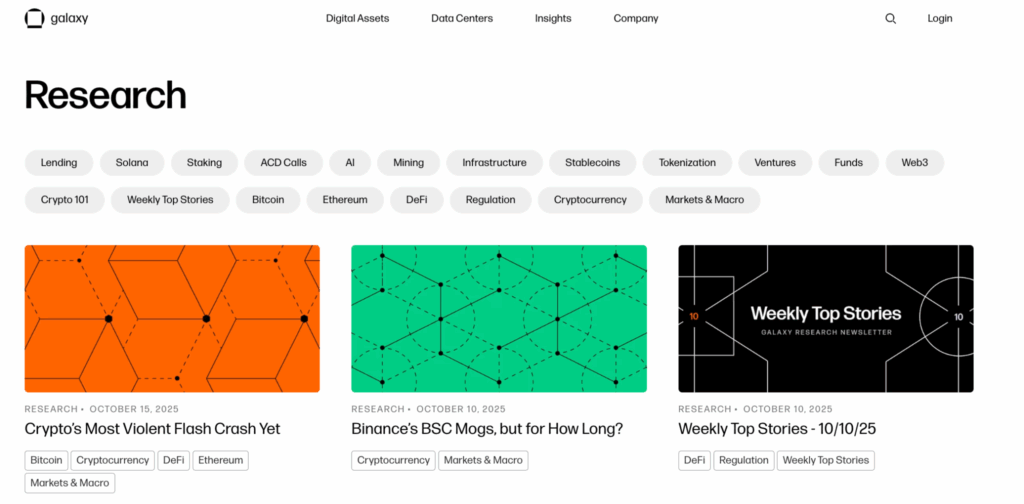Screen dimensions: 1024x504
Task: Open the Data Centers menu
Action: pos(462,18)
